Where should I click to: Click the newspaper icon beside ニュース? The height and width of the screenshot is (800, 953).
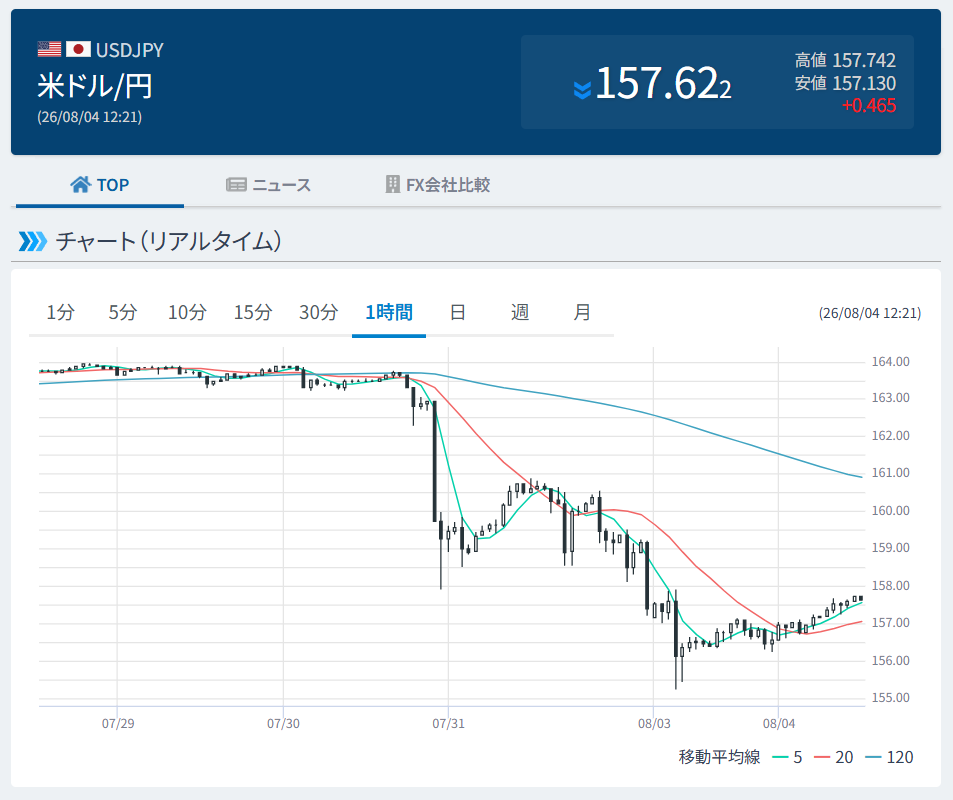pyautogui.click(x=236, y=184)
